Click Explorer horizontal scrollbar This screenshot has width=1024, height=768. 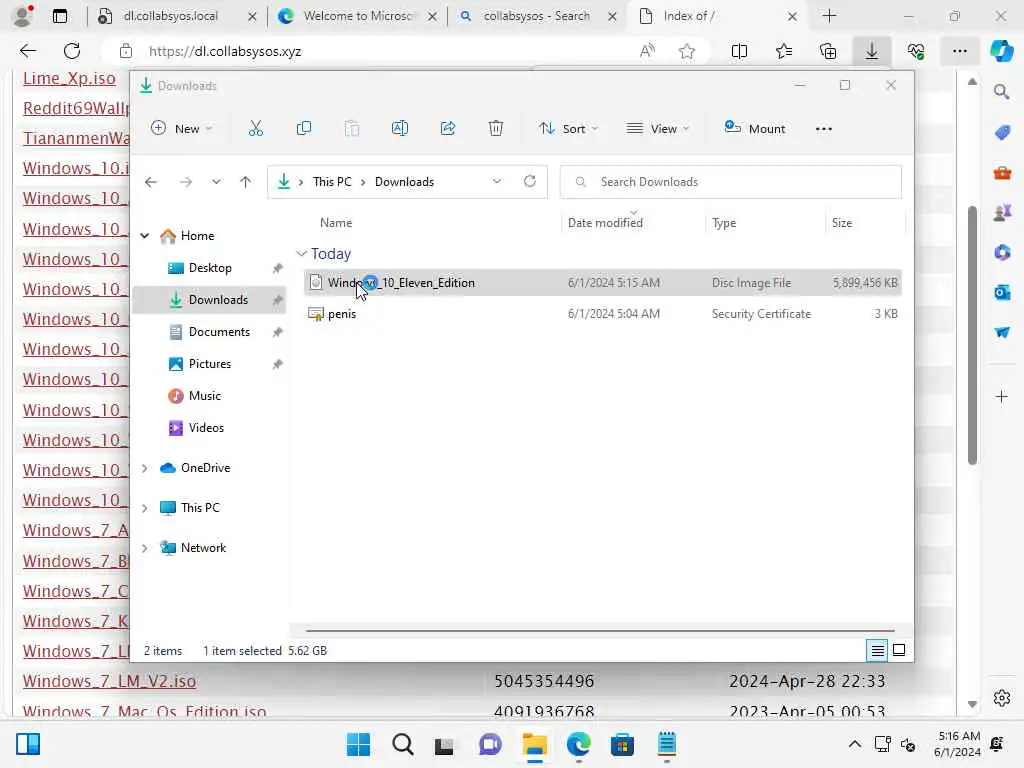[600, 631]
